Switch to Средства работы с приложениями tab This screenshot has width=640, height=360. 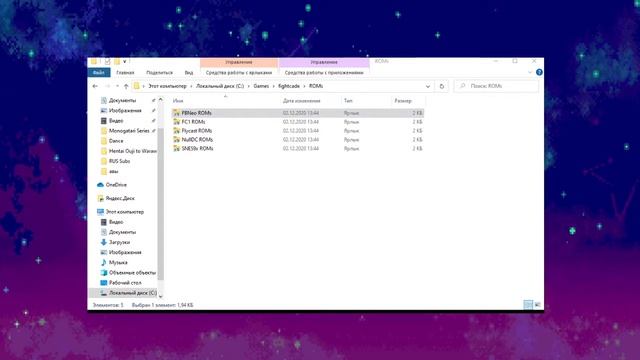click(324, 73)
